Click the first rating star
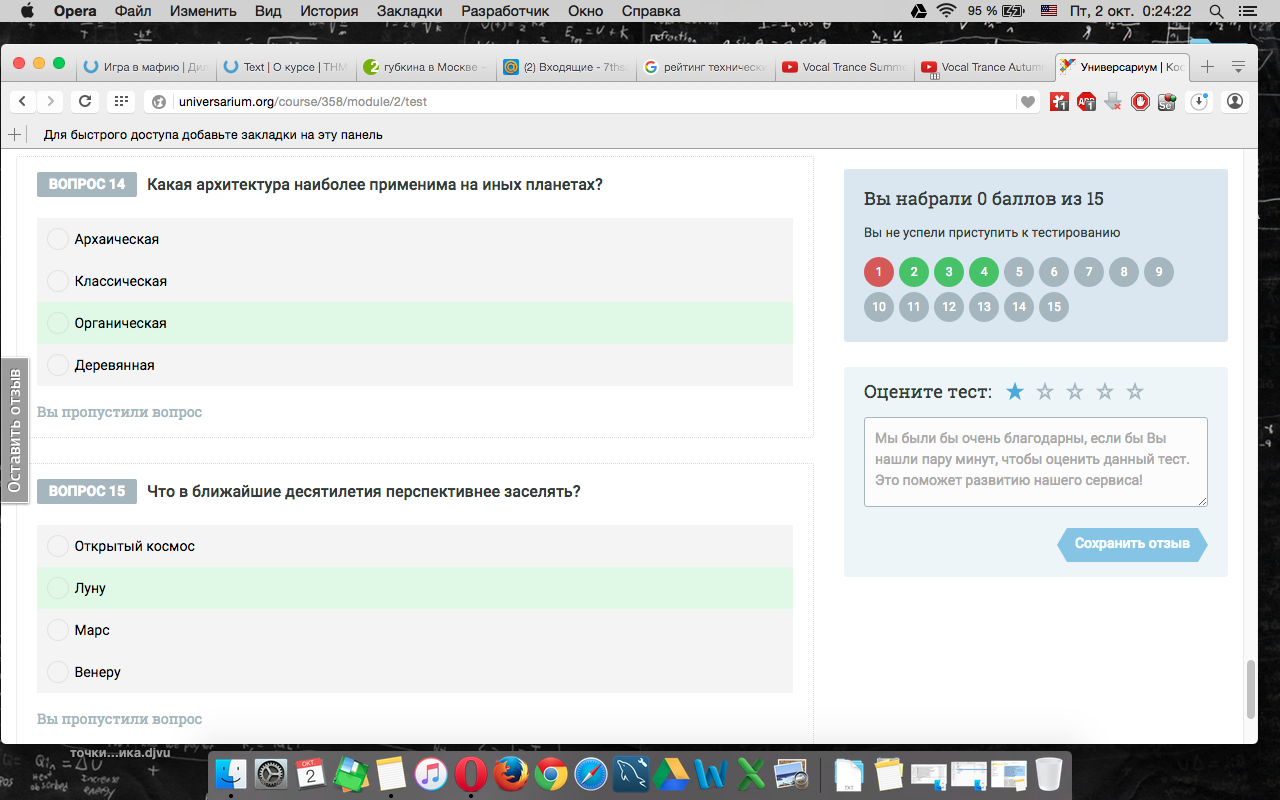 point(1015,392)
